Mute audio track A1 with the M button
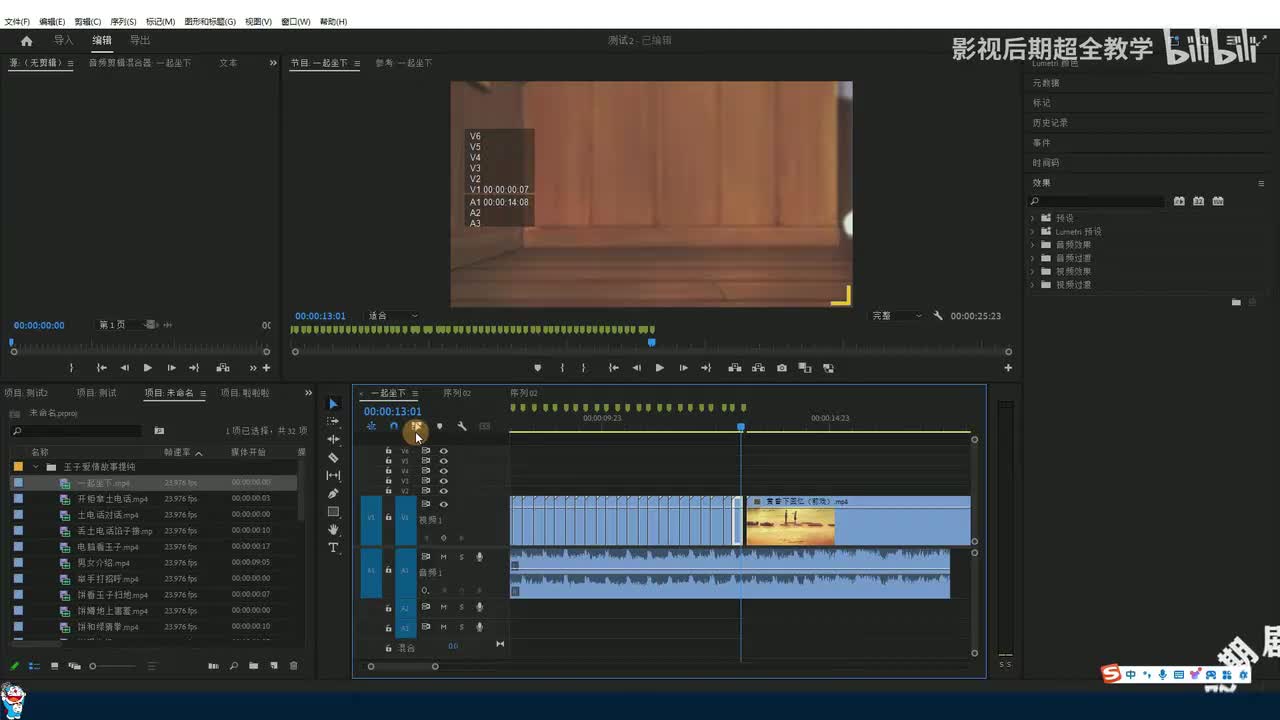 pos(443,557)
